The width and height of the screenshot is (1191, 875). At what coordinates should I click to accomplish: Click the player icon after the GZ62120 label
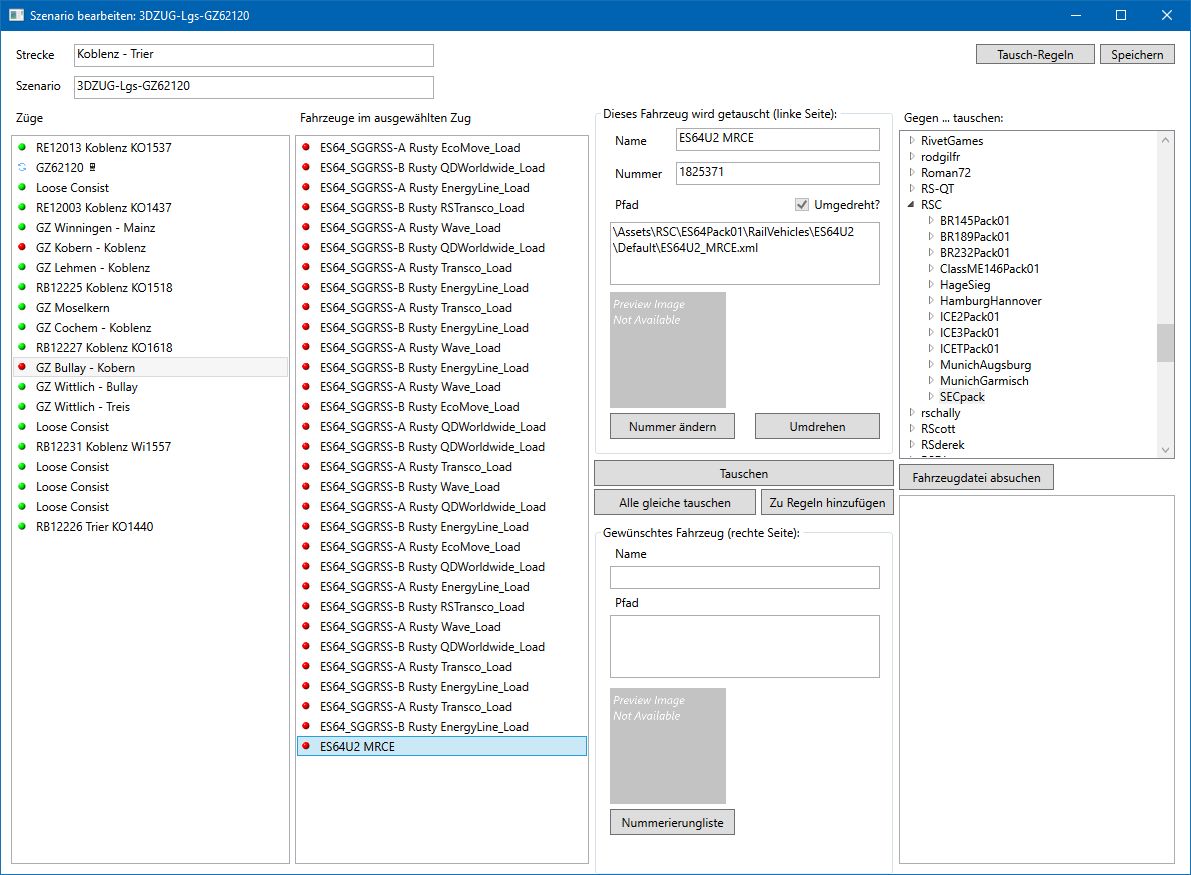coord(92,168)
